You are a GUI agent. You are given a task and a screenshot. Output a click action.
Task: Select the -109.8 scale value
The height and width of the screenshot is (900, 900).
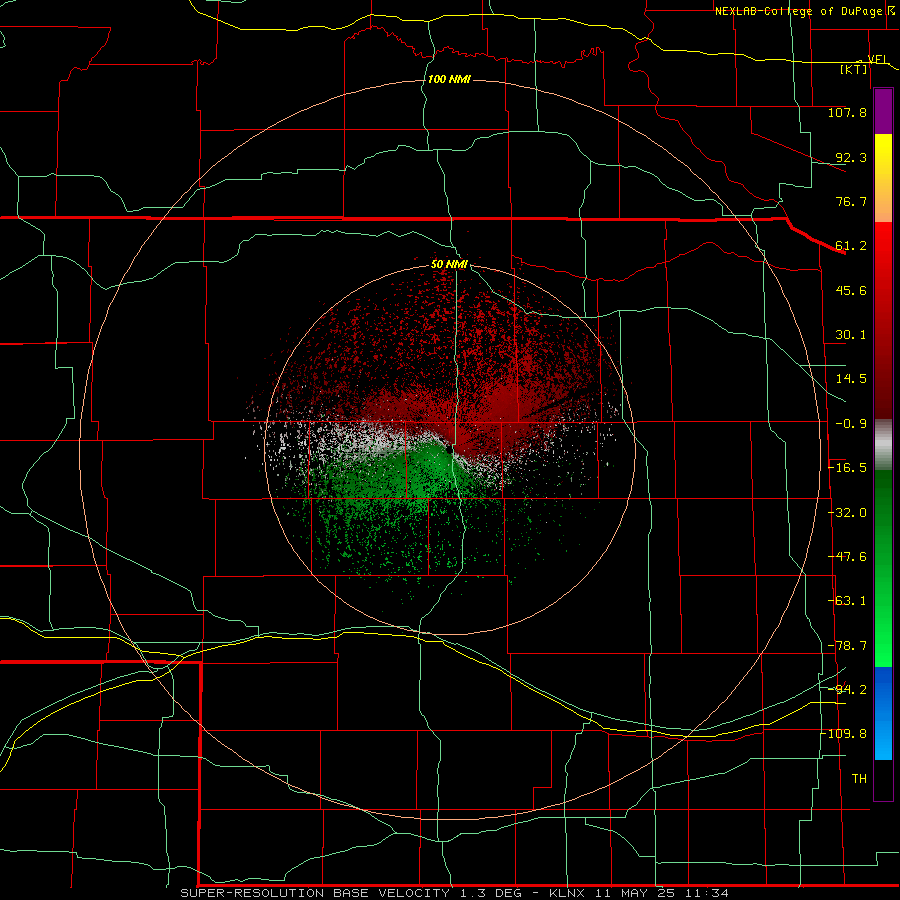(845, 734)
